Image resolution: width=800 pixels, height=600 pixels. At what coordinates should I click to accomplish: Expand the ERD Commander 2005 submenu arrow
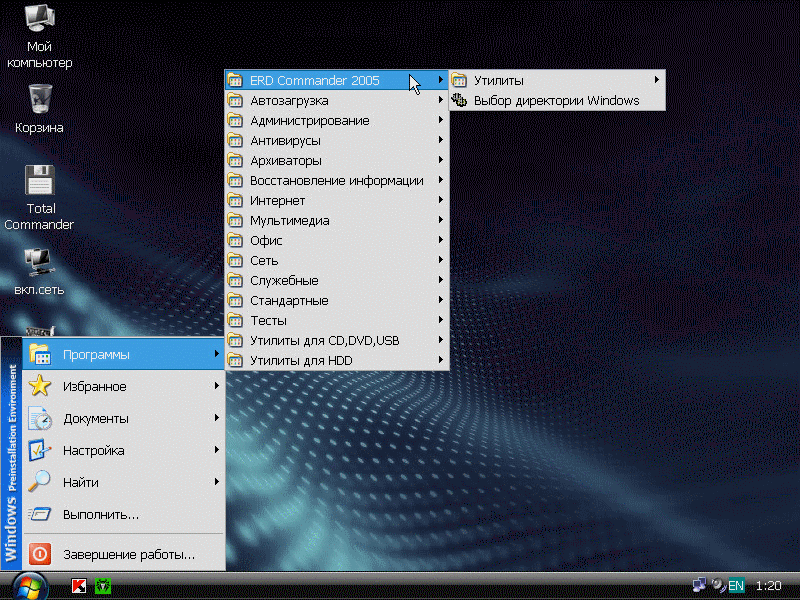[x=441, y=80]
